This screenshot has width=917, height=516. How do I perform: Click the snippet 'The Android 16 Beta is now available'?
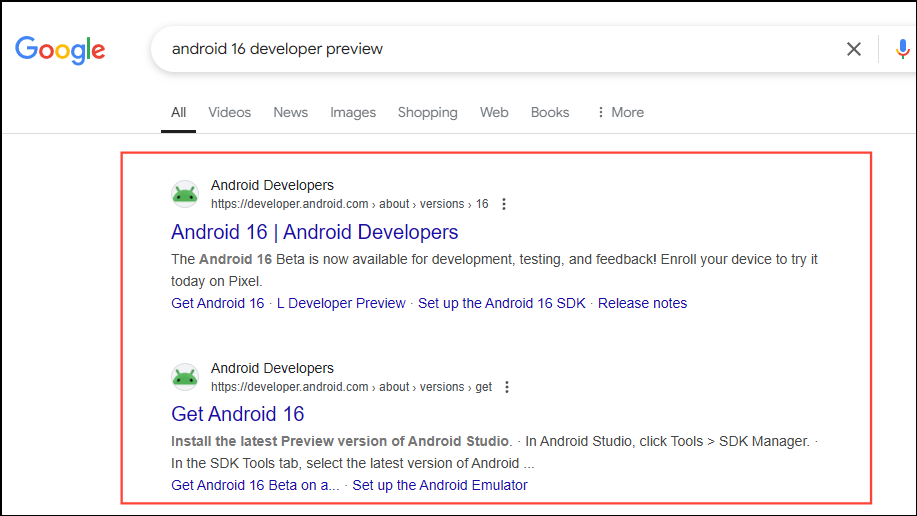(x=494, y=270)
